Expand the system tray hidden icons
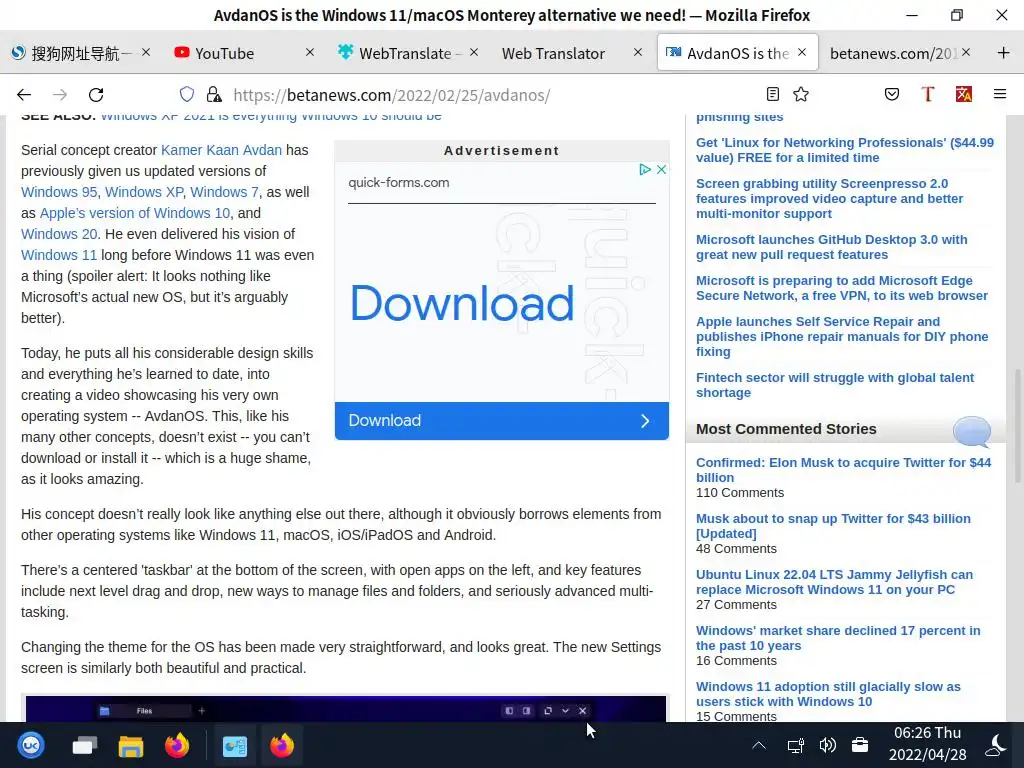Image resolution: width=1024 pixels, height=768 pixels. coord(759,745)
